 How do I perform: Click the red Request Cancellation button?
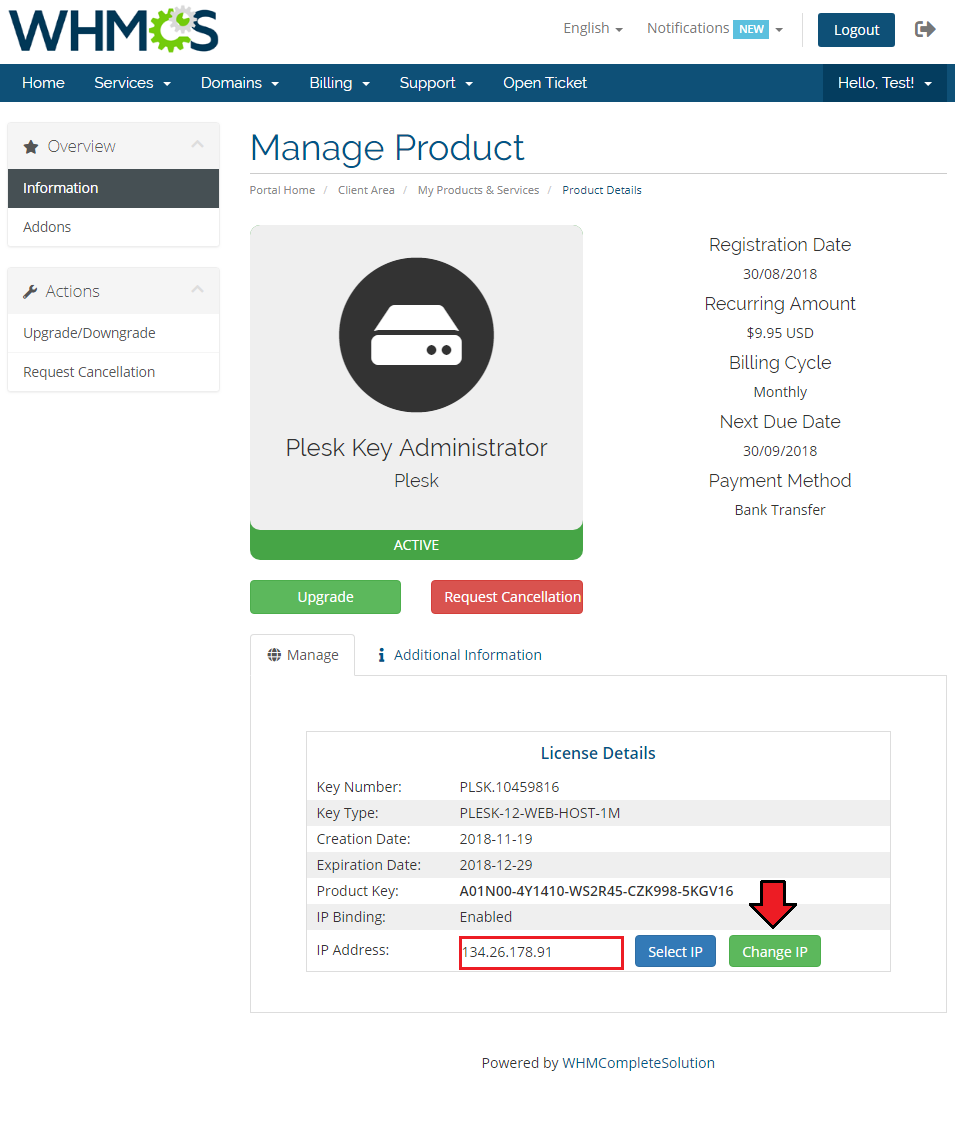(507, 597)
